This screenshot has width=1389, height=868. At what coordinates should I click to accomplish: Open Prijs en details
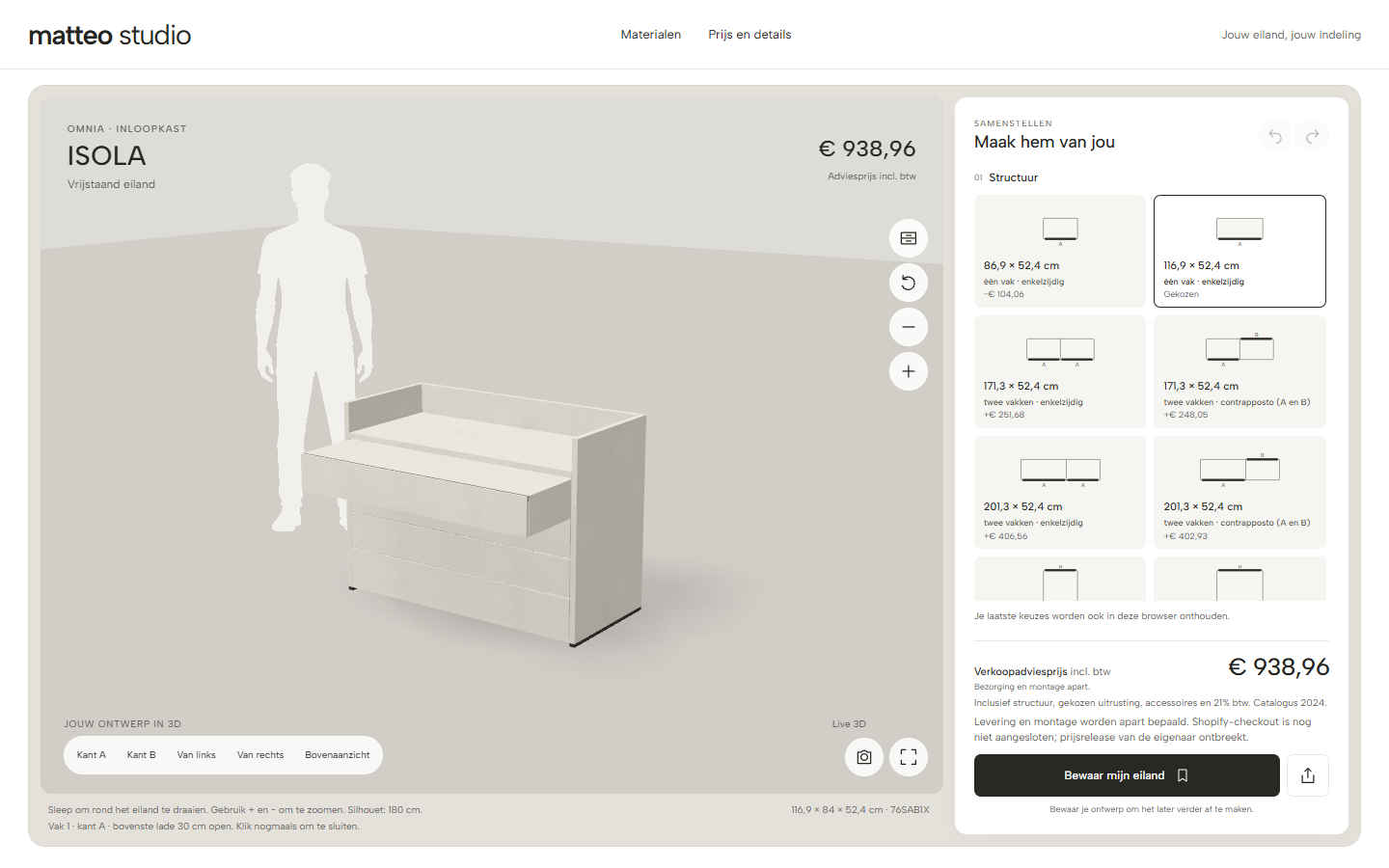pyautogui.click(x=749, y=35)
